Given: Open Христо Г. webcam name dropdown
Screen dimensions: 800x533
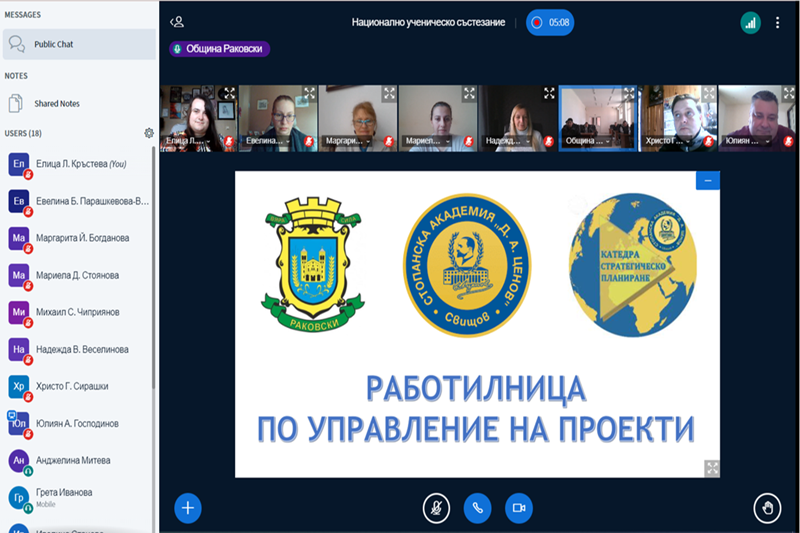Looking at the screenshot, I should click(668, 141).
